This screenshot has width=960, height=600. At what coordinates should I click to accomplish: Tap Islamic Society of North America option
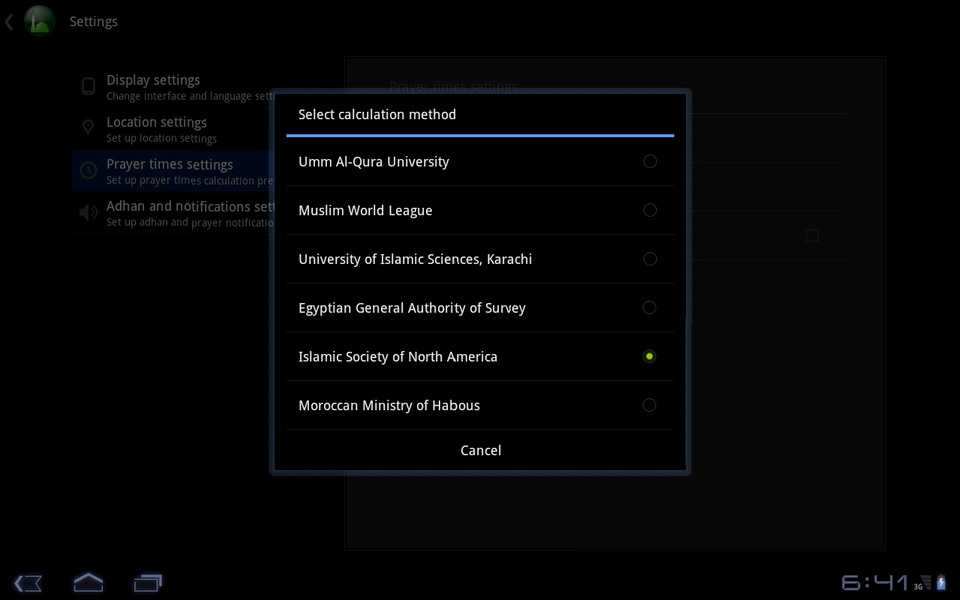480,356
